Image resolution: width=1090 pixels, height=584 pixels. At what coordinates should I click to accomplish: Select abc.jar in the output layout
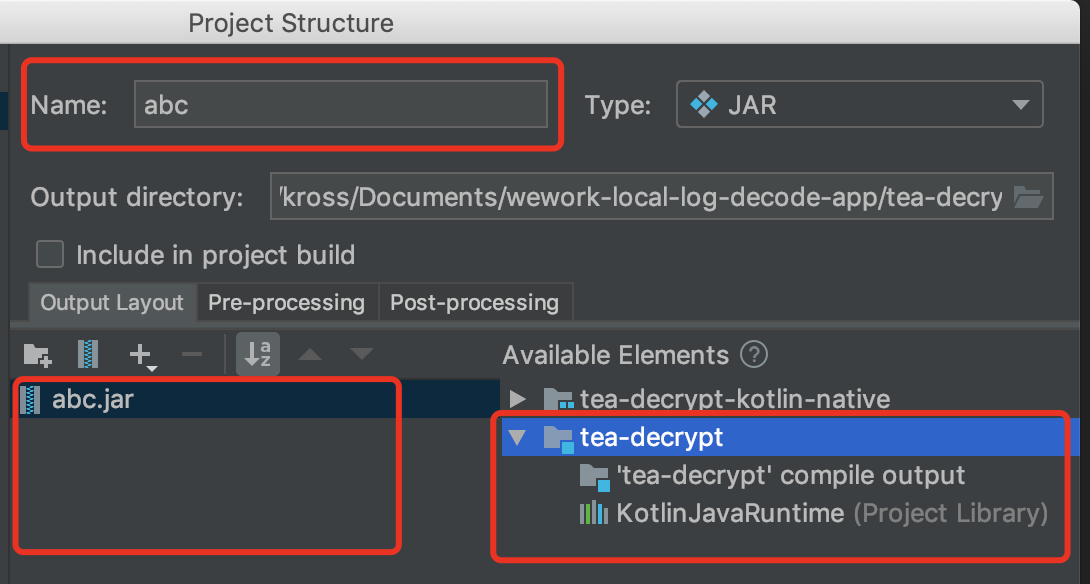click(92, 400)
